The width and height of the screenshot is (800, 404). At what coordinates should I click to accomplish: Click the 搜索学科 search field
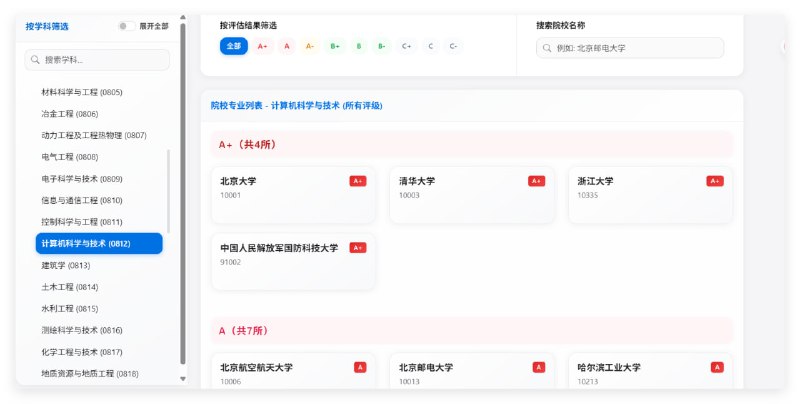pyautogui.click(x=97, y=60)
